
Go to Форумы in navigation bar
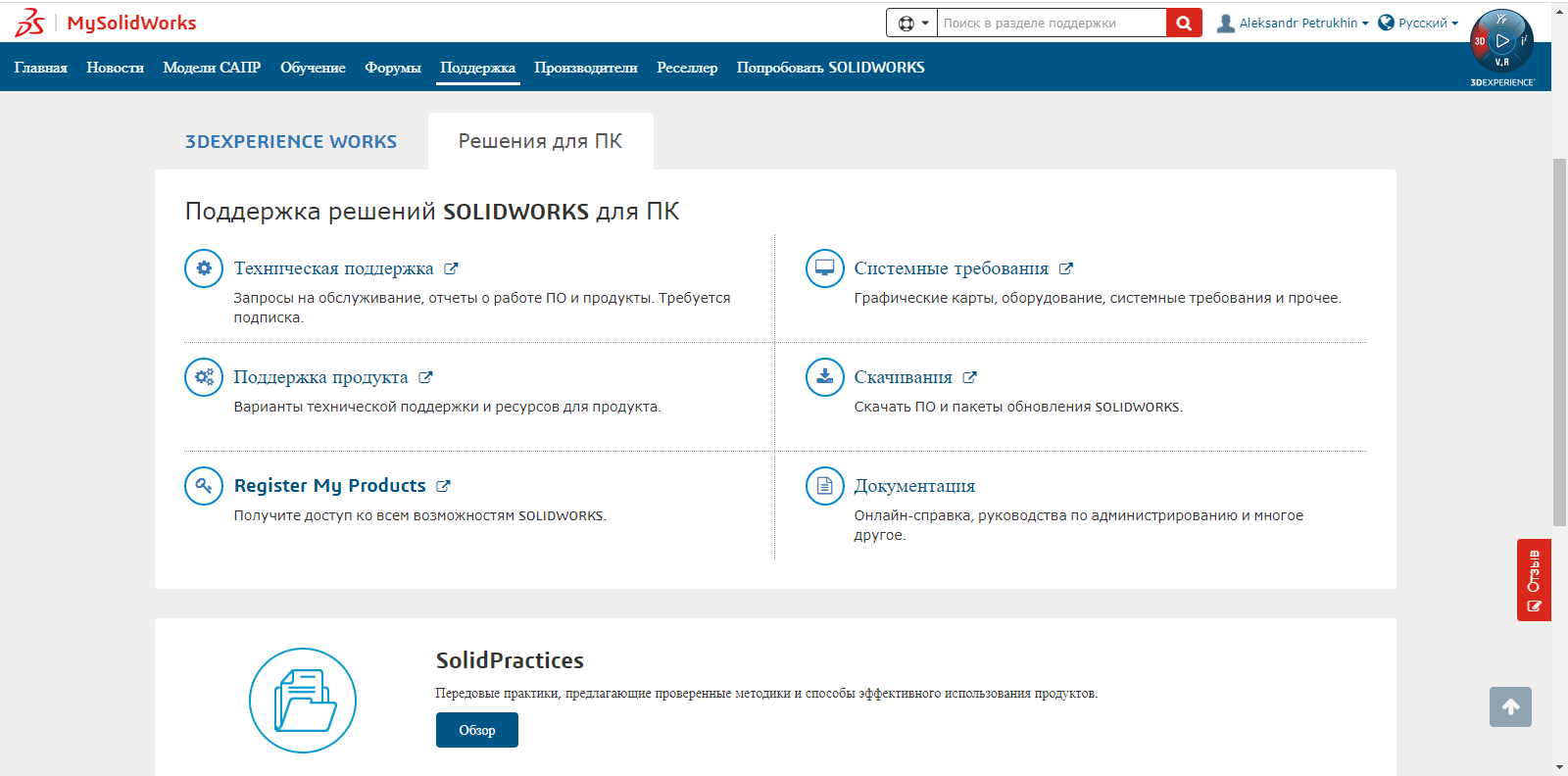click(x=392, y=68)
